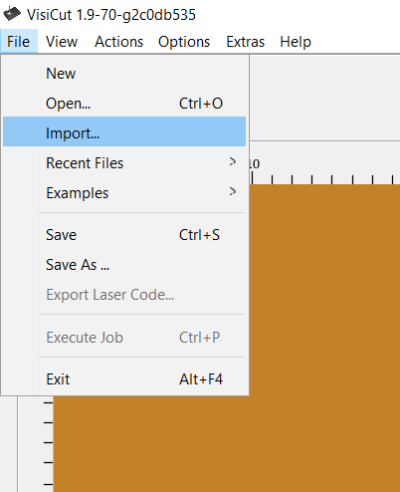This screenshot has height=492, width=400.
Task: Open the Extras menu
Action: pos(245,42)
